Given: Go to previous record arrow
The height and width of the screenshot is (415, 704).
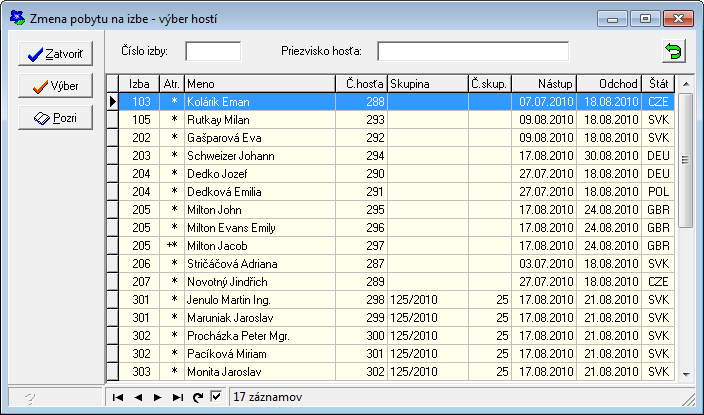Looking at the screenshot, I should click(x=138, y=397).
